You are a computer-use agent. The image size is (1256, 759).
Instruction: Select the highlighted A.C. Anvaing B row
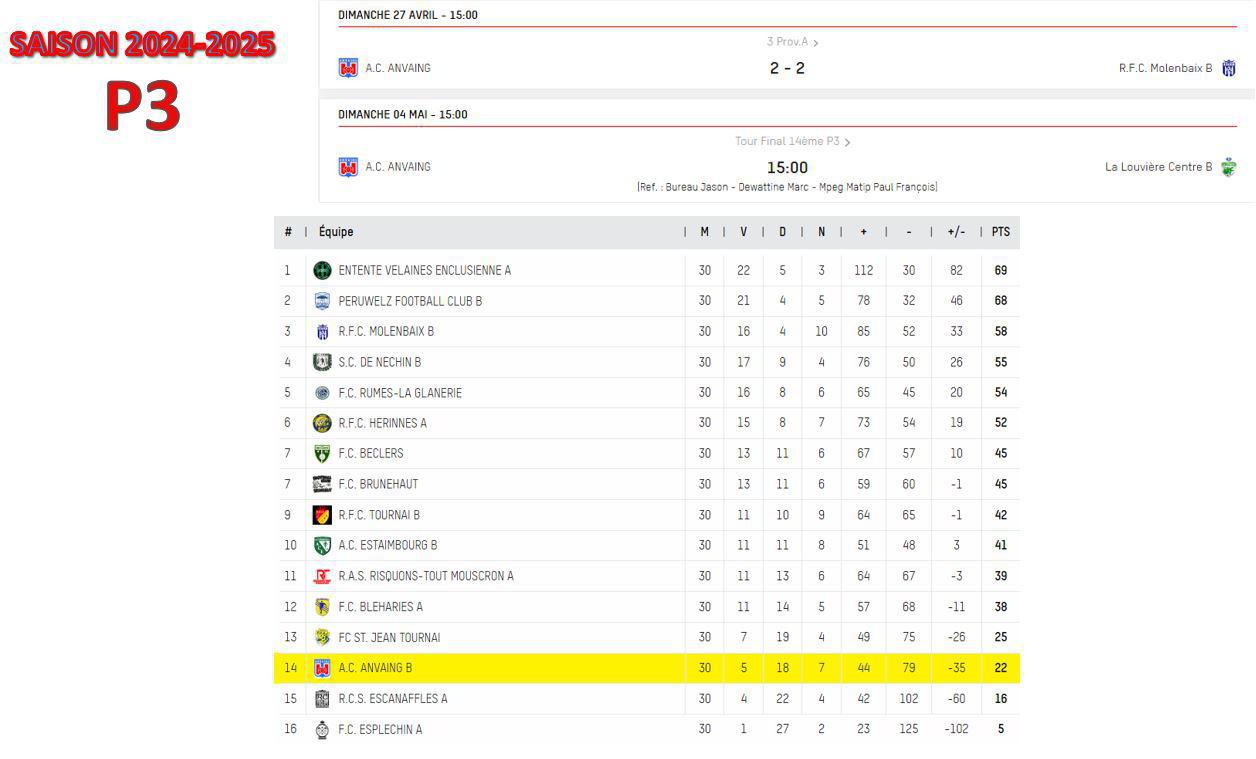coord(647,668)
